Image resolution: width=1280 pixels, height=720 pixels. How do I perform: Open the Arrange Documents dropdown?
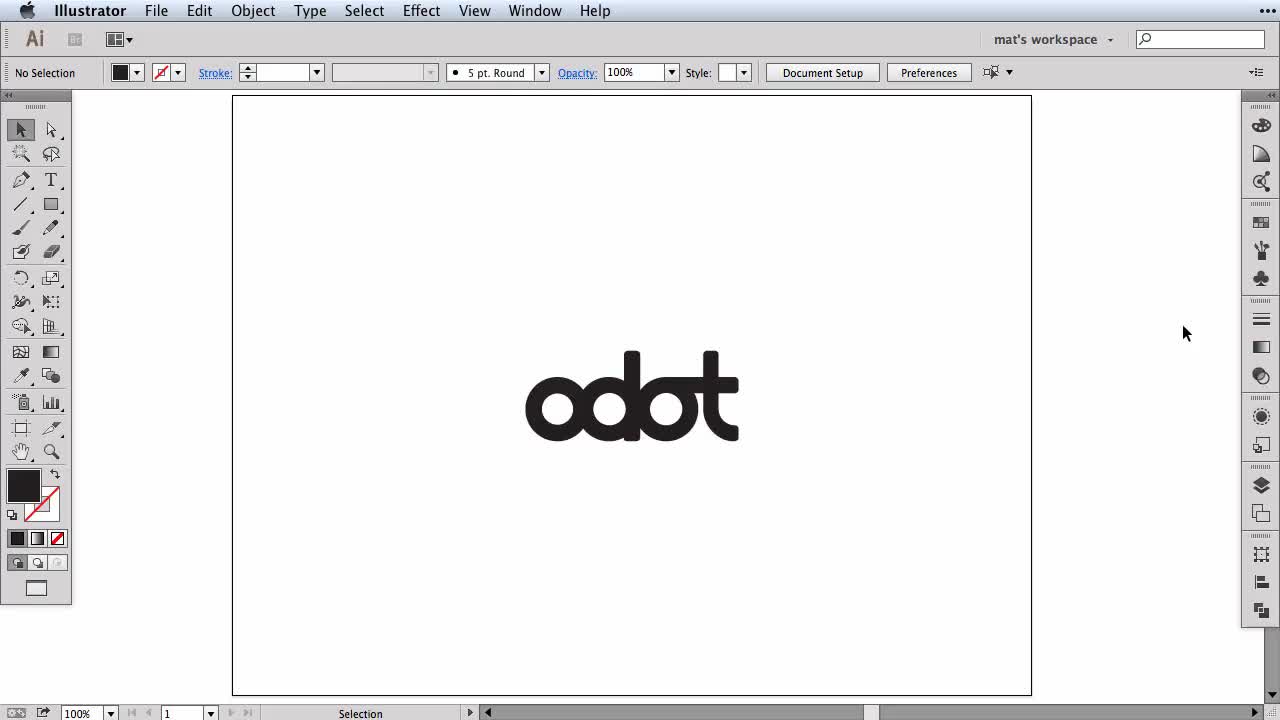[120, 40]
